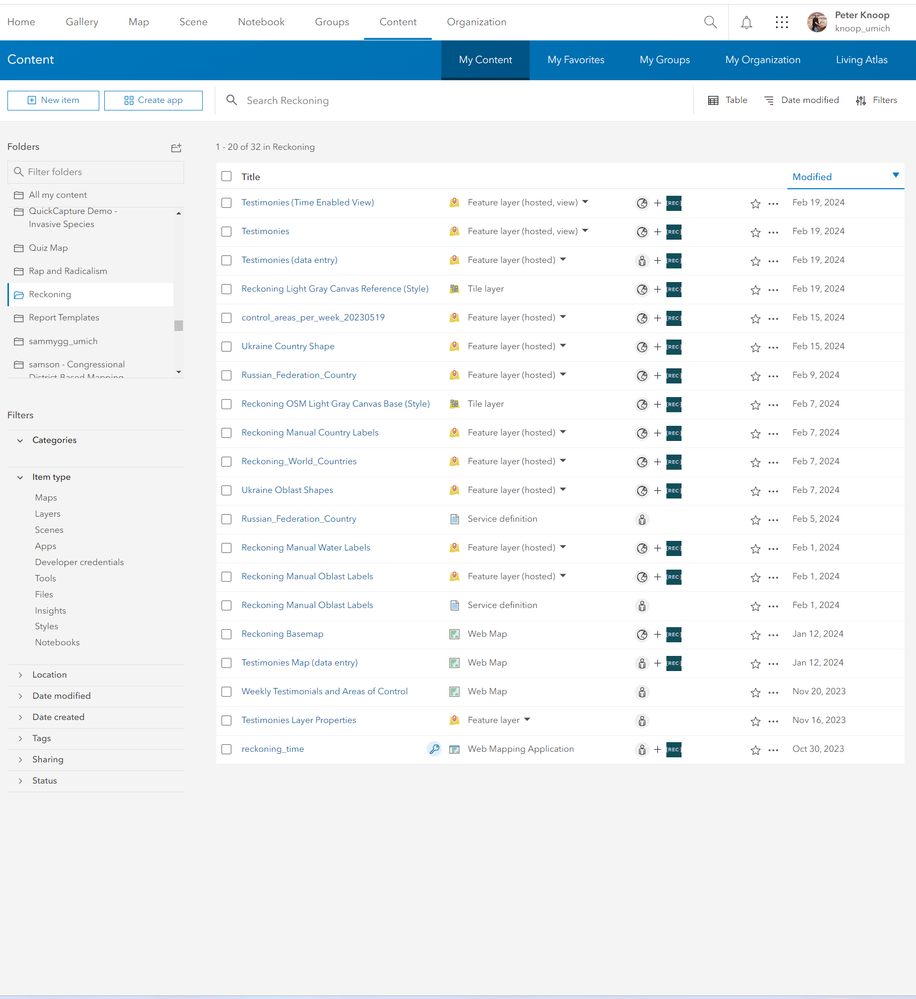
Task: Open more options for Reckoning Manual Water Labels
Action: point(773,549)
